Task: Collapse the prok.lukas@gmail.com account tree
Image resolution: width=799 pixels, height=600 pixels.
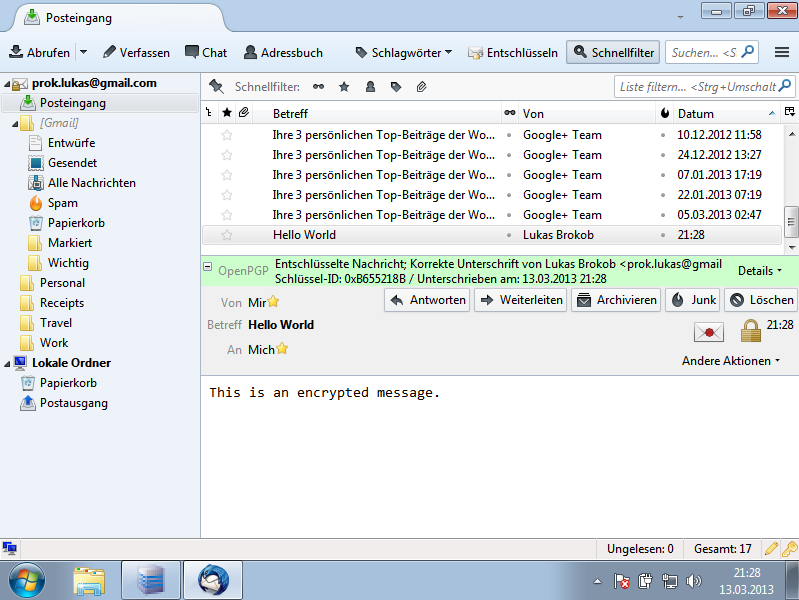Action: [x=7, y=84]
